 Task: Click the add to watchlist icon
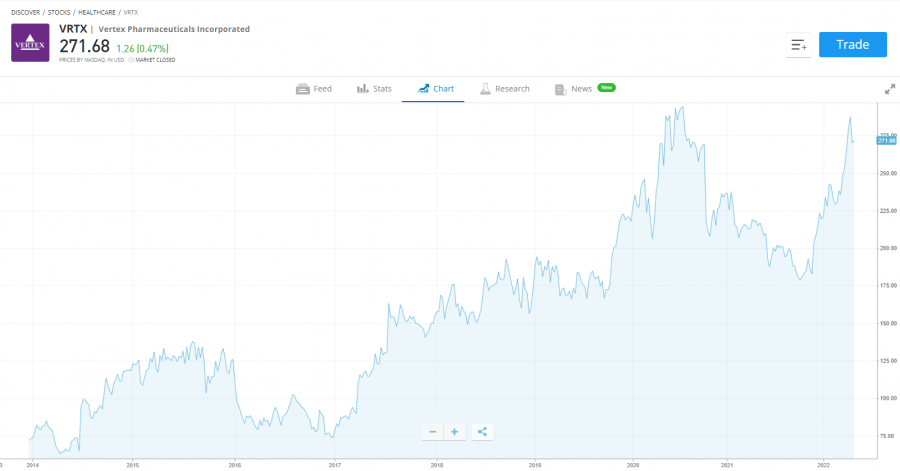coord(798,45)
